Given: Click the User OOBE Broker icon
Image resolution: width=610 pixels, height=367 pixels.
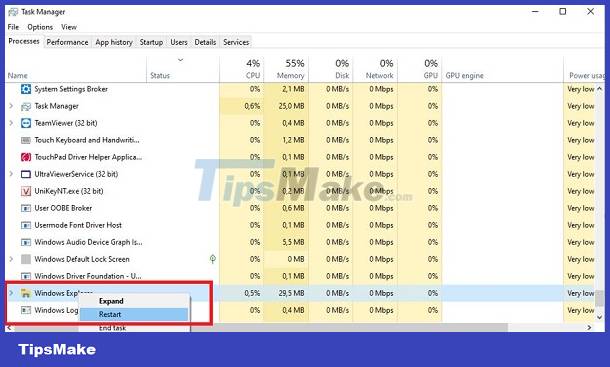Looking at the screenshot, I should pos(26,208).
